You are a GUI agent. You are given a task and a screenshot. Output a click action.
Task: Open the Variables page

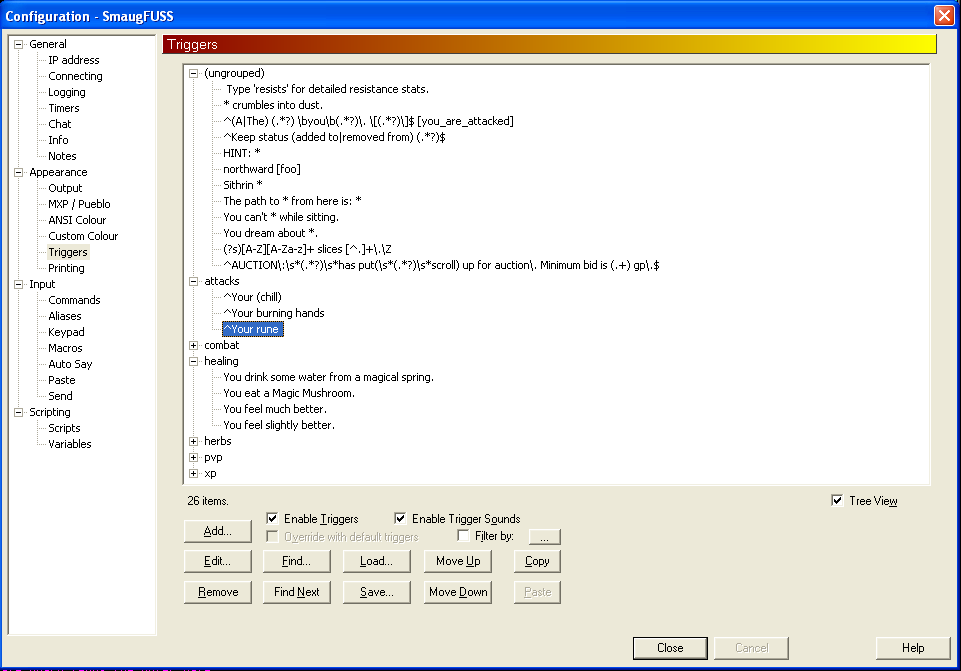[x=69, y=444]
